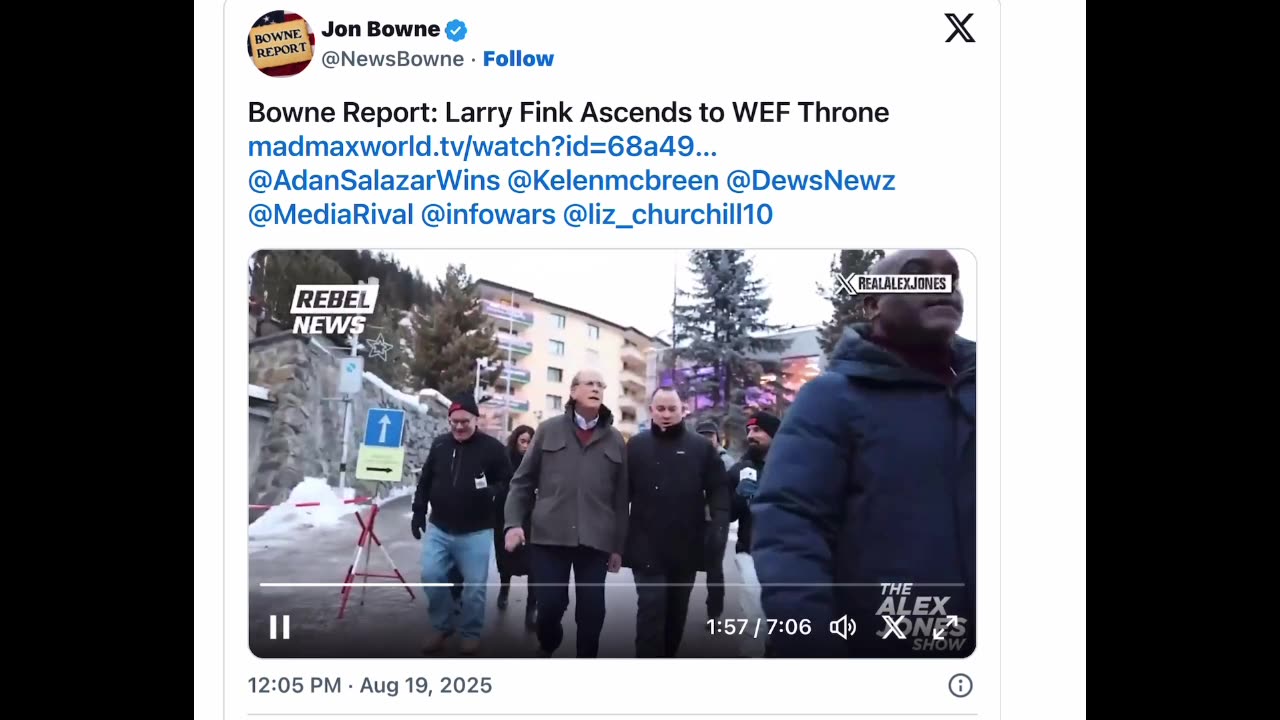Visit the @liz_churchill10 mention
Image resolution: width=1280 pixels, height=720 pixels.
tap(668, 215)
